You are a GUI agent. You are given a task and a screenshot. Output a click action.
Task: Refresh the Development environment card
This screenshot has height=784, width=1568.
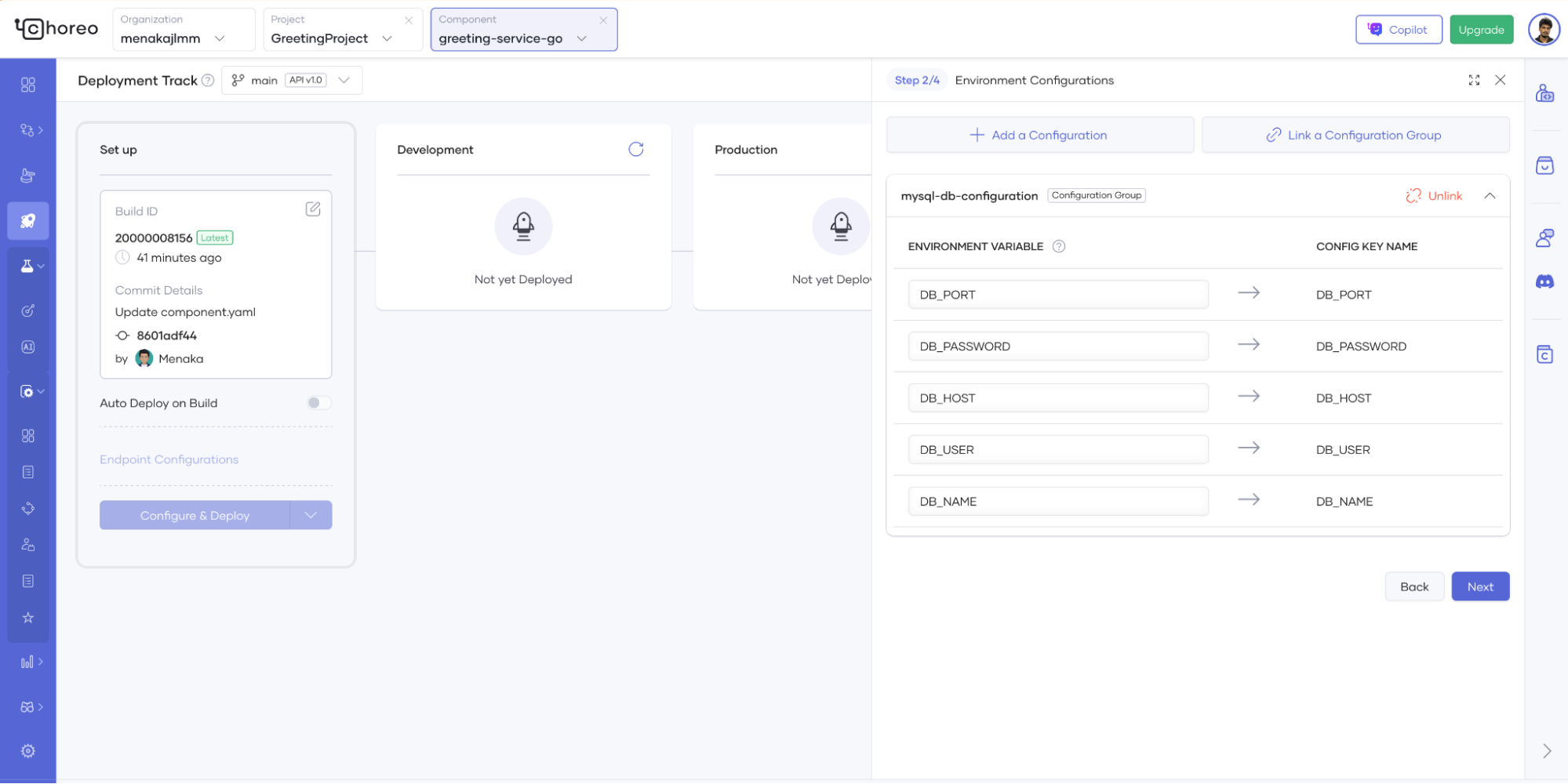coord(635,149)
